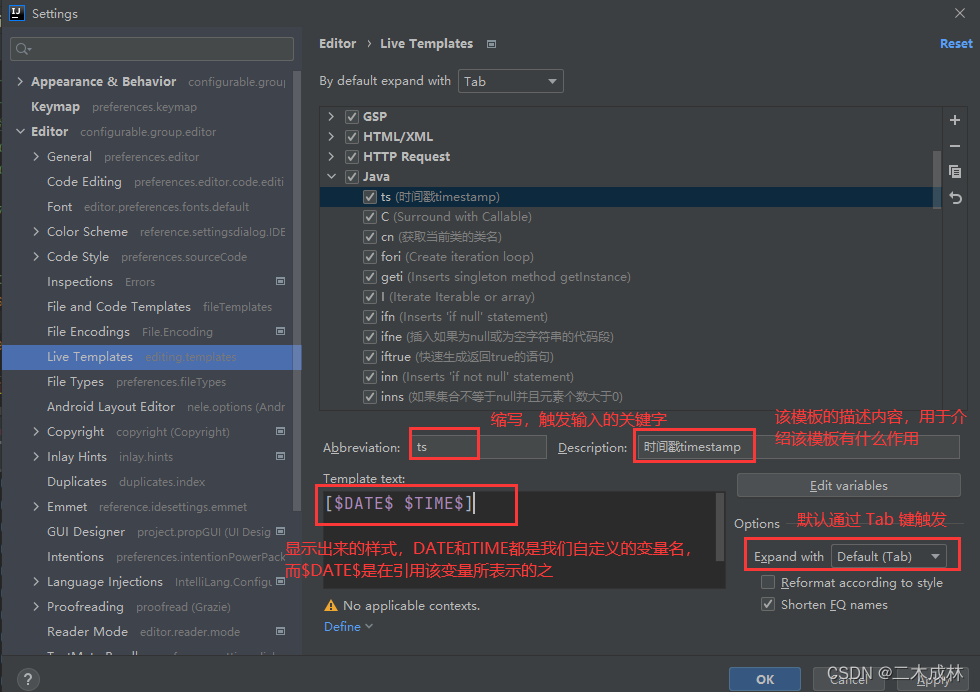Toggle the HTML/XML group checkbox

pyautogui.click(x=352, y=137)
